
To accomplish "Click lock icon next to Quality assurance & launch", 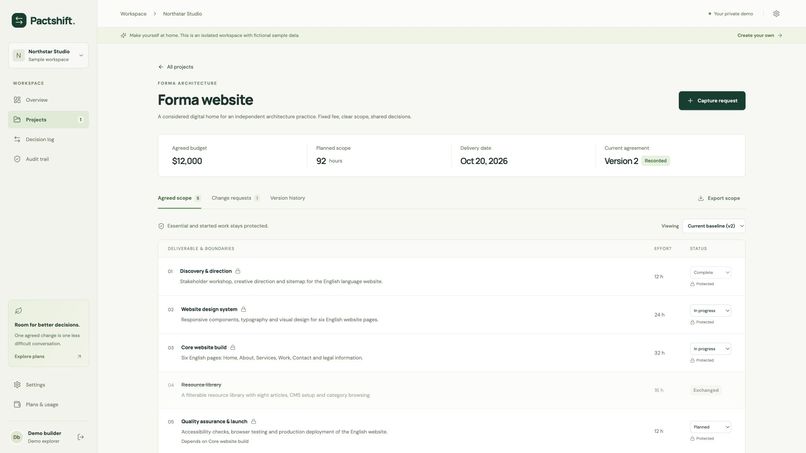I will (253, 421).
